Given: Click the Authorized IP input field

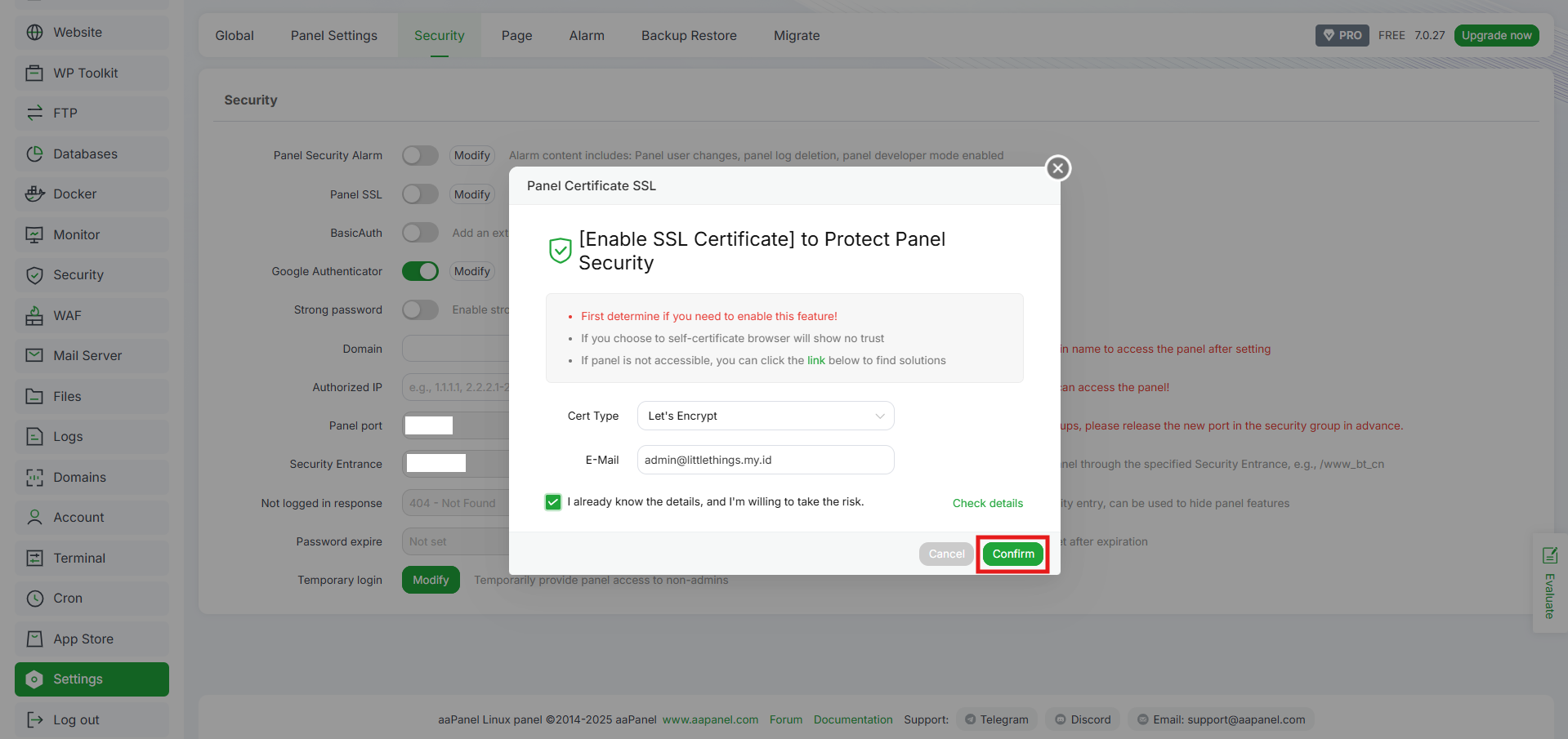Looking at the screenshot, I should [456, 387].
